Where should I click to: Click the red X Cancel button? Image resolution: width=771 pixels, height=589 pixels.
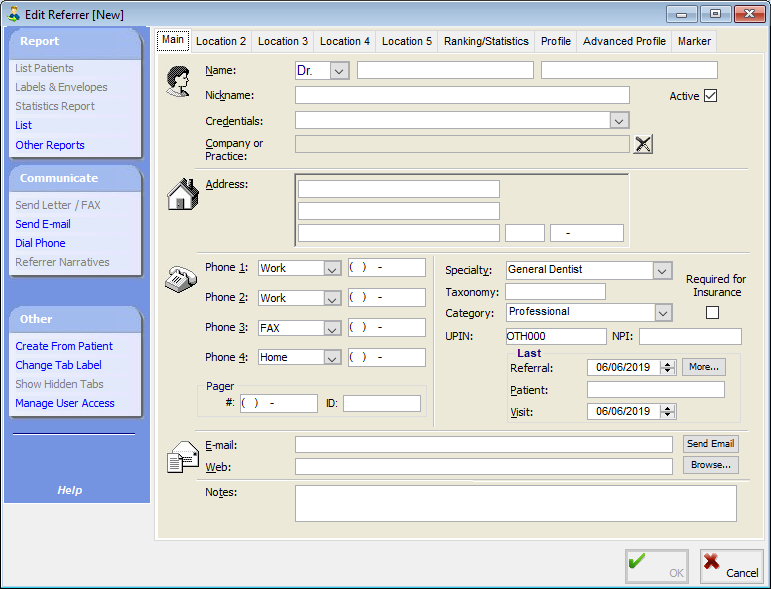click(x=731, y=567)
